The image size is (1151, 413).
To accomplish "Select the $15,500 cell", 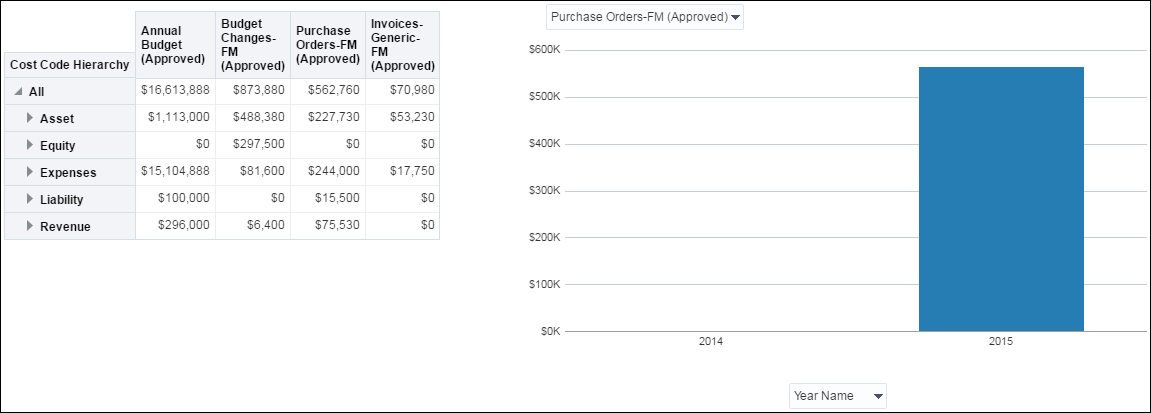I will click(x=327, y=199).
